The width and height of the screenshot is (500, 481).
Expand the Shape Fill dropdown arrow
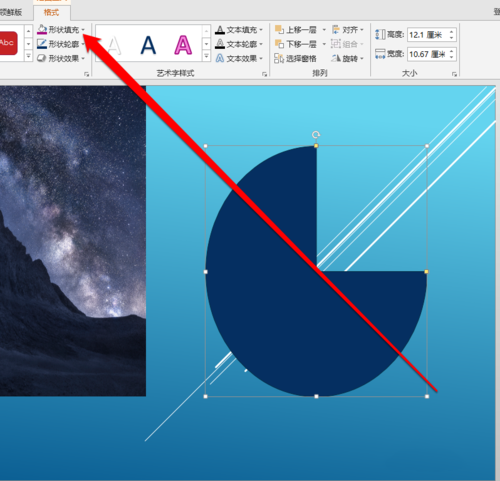coord(83,30)
